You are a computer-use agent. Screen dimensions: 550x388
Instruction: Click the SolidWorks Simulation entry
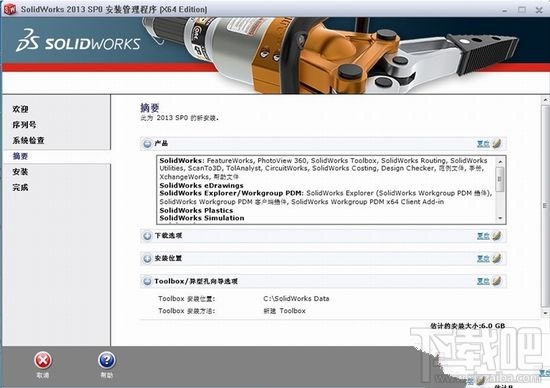[202, 218]
